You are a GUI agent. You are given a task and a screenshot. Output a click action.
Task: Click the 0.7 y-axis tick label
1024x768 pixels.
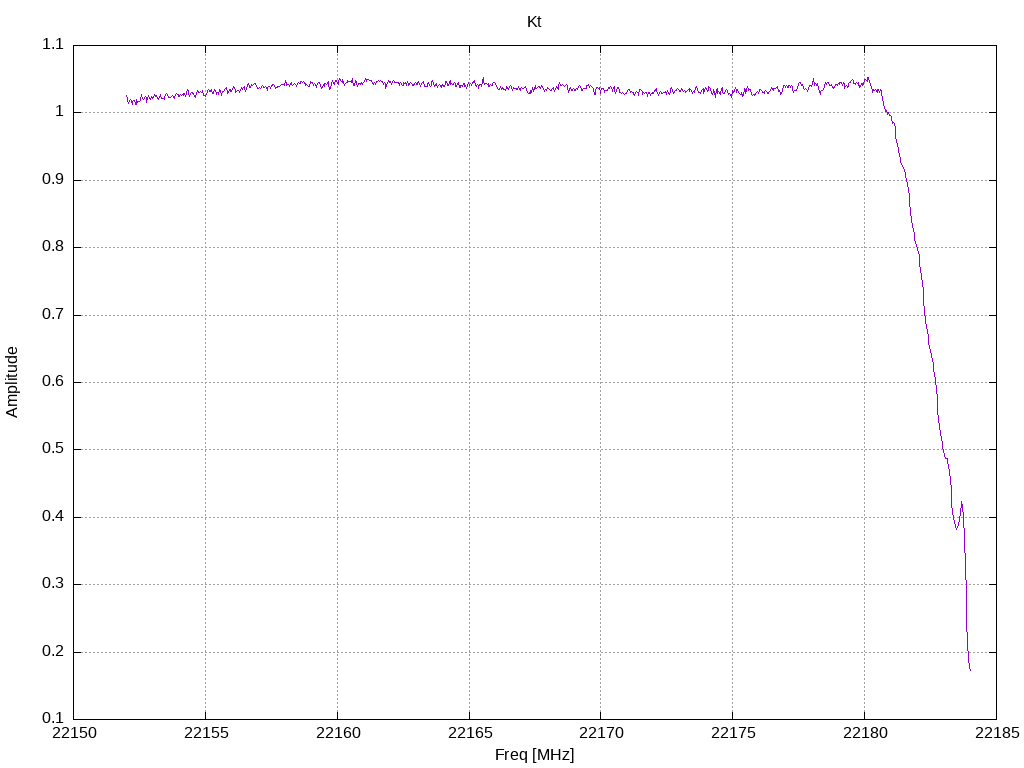(53, 314)
